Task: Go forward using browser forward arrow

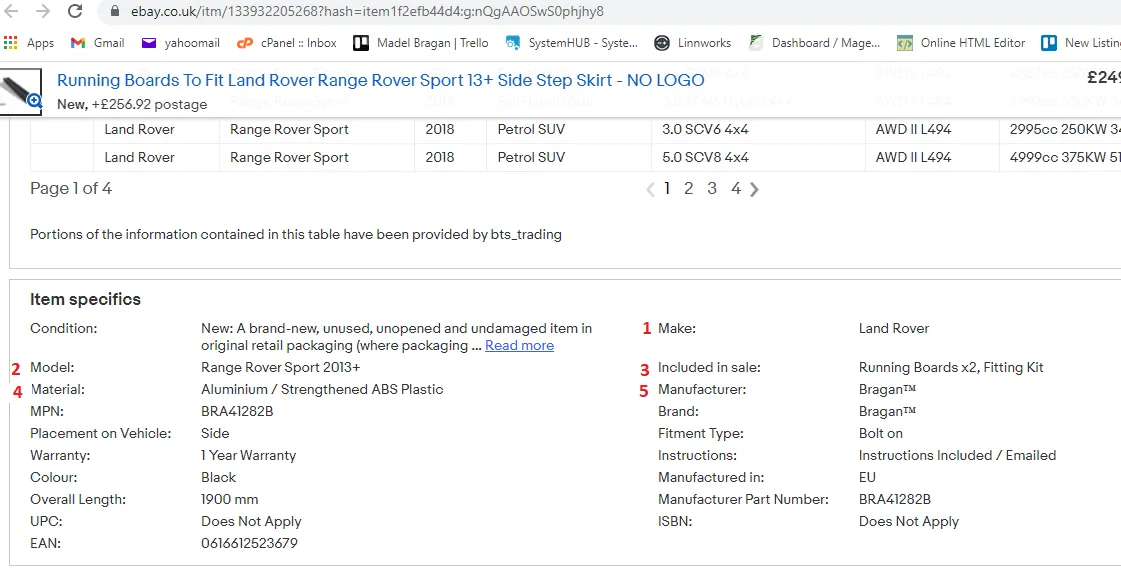Action: [43, 11]
